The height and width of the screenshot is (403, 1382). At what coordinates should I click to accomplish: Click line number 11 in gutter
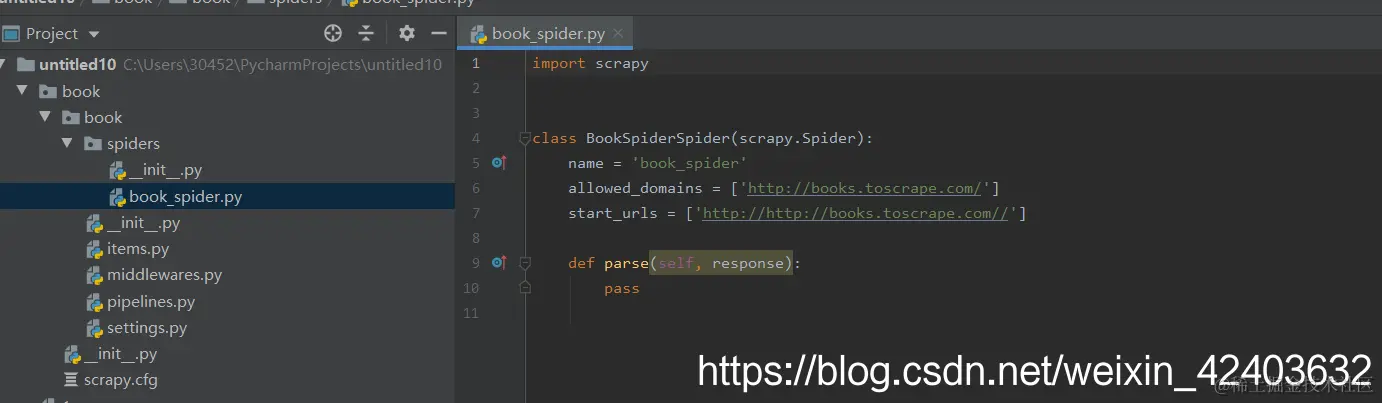[472, 313]
